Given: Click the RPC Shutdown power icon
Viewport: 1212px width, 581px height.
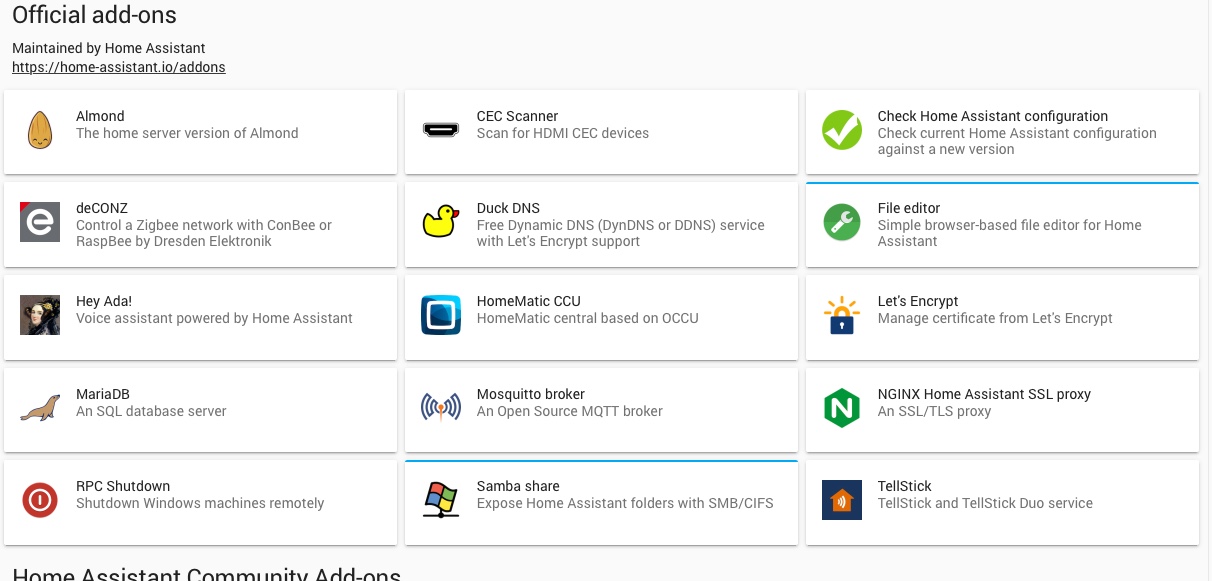Looking at the screenshot, I should (40, 500).
